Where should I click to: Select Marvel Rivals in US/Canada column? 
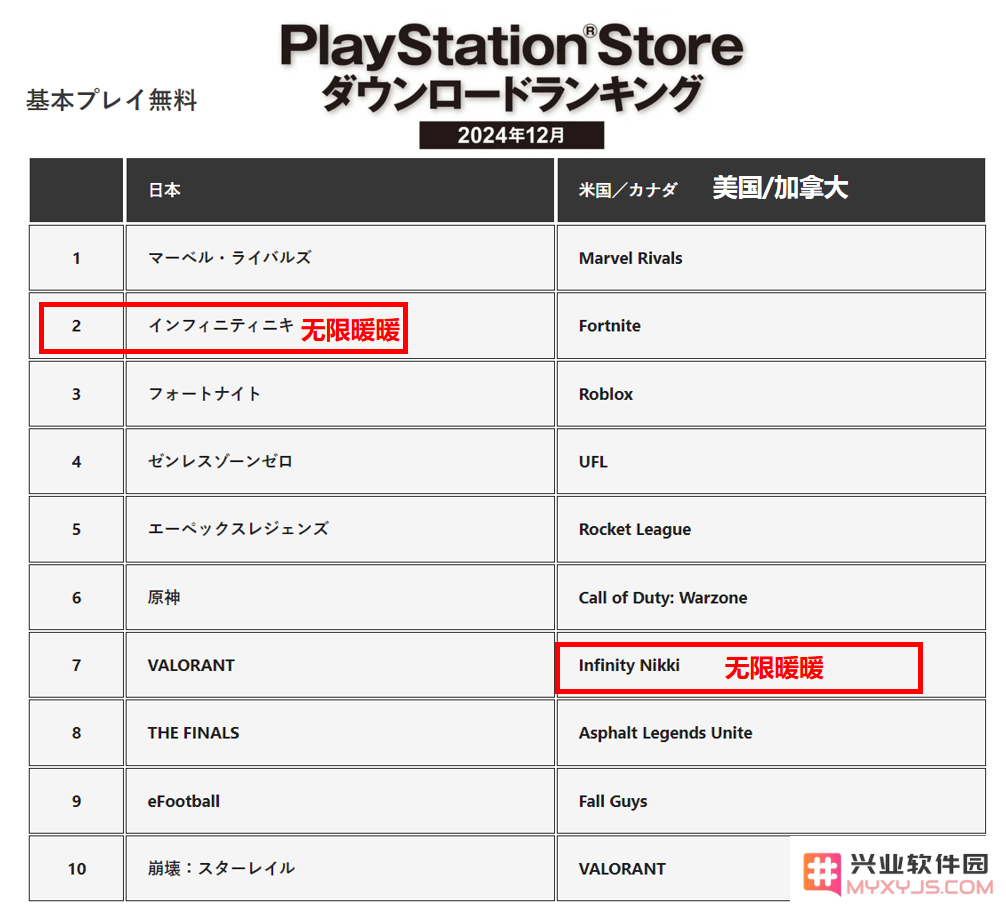coord(630,258)
